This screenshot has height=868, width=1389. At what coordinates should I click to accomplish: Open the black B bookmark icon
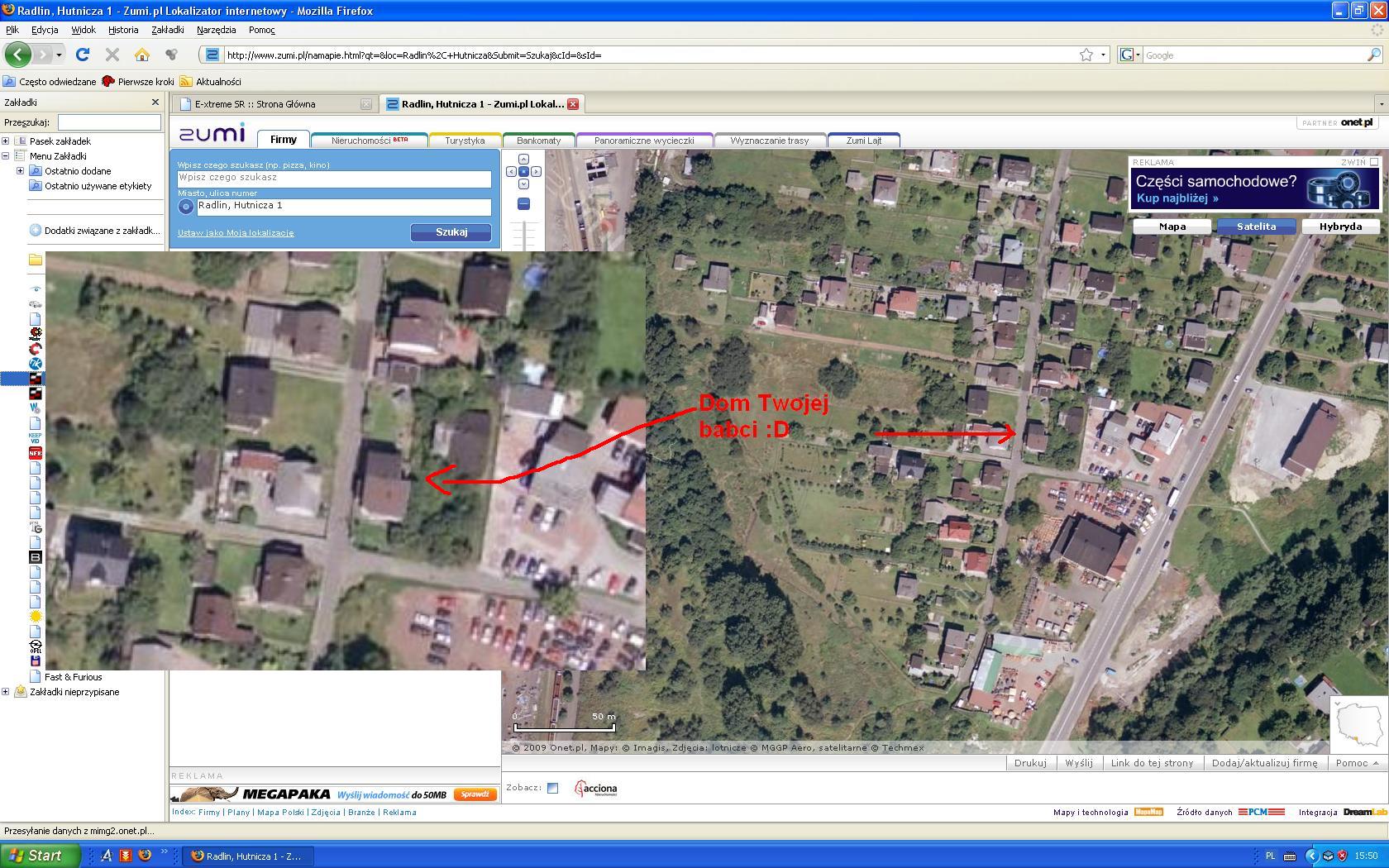pyautogui.click(x=36, y=557)
